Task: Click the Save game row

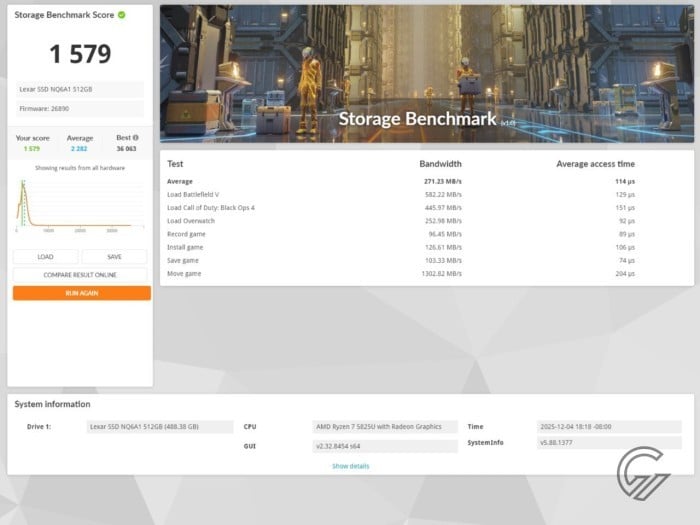Action: point(400,260)
